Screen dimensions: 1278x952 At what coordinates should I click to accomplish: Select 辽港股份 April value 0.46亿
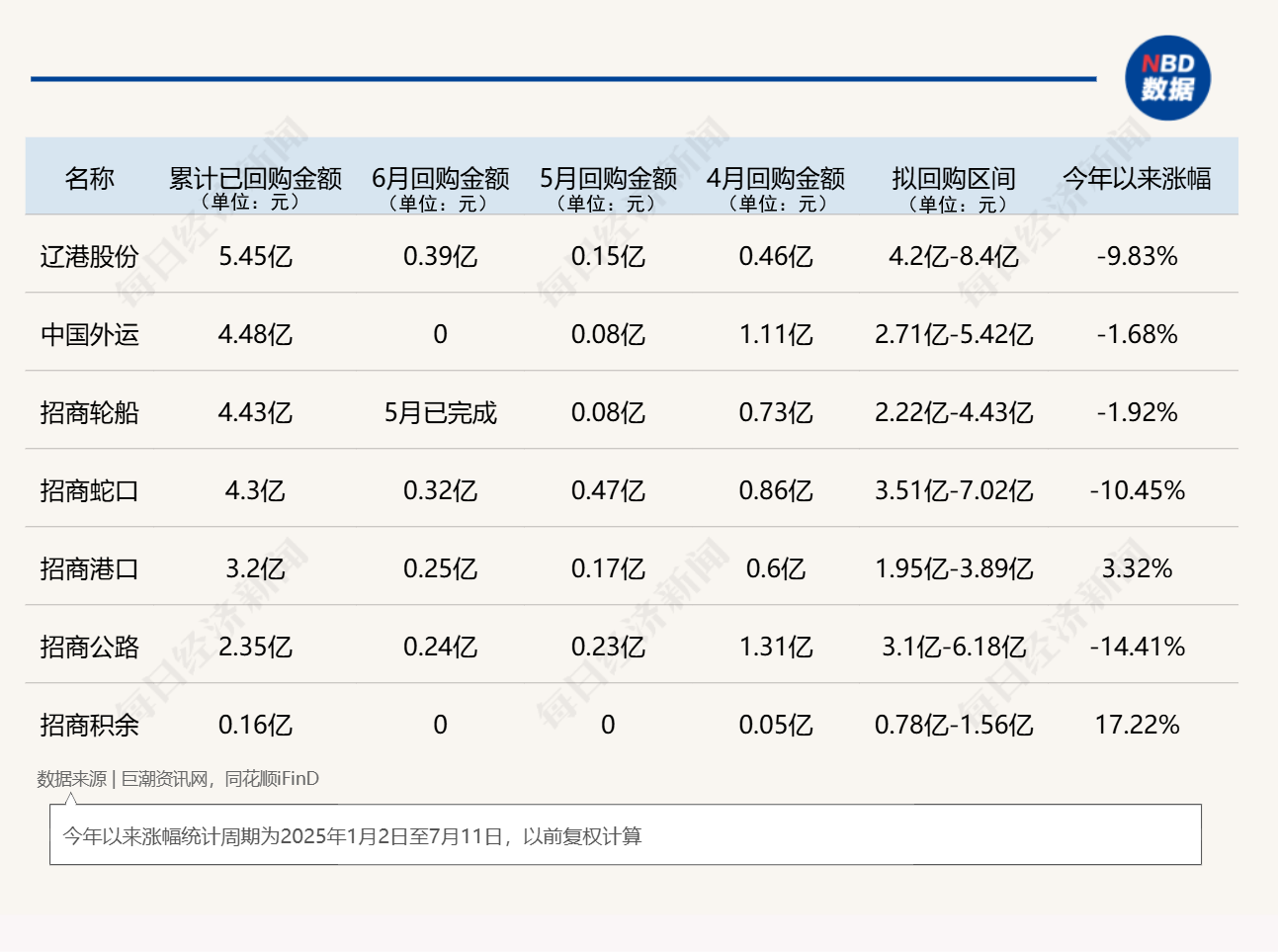click(x=776, y=257)
